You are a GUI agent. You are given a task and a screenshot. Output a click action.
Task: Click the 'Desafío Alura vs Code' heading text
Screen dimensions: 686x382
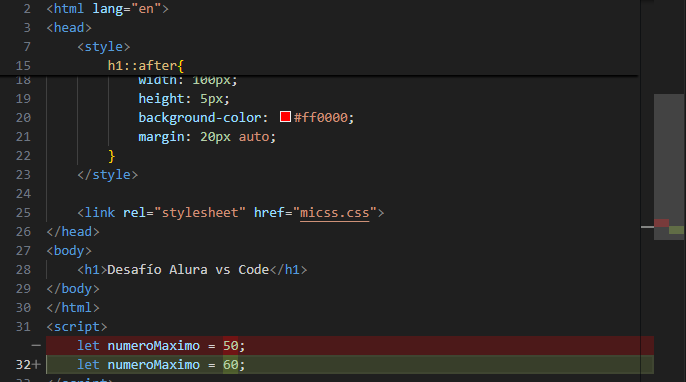click(x=188, y=270)
